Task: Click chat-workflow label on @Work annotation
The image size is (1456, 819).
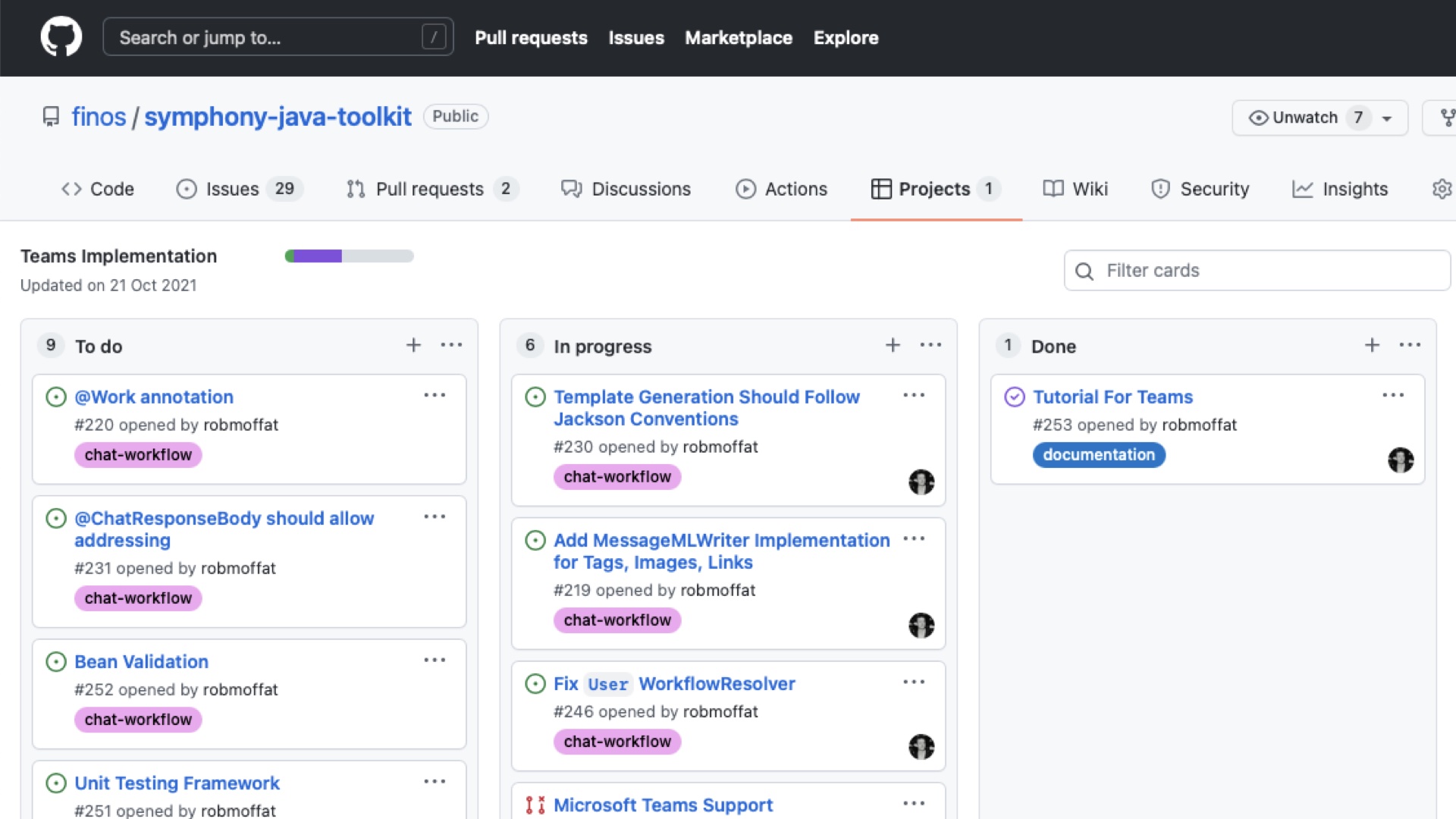Action: click(x=138, y=455)
